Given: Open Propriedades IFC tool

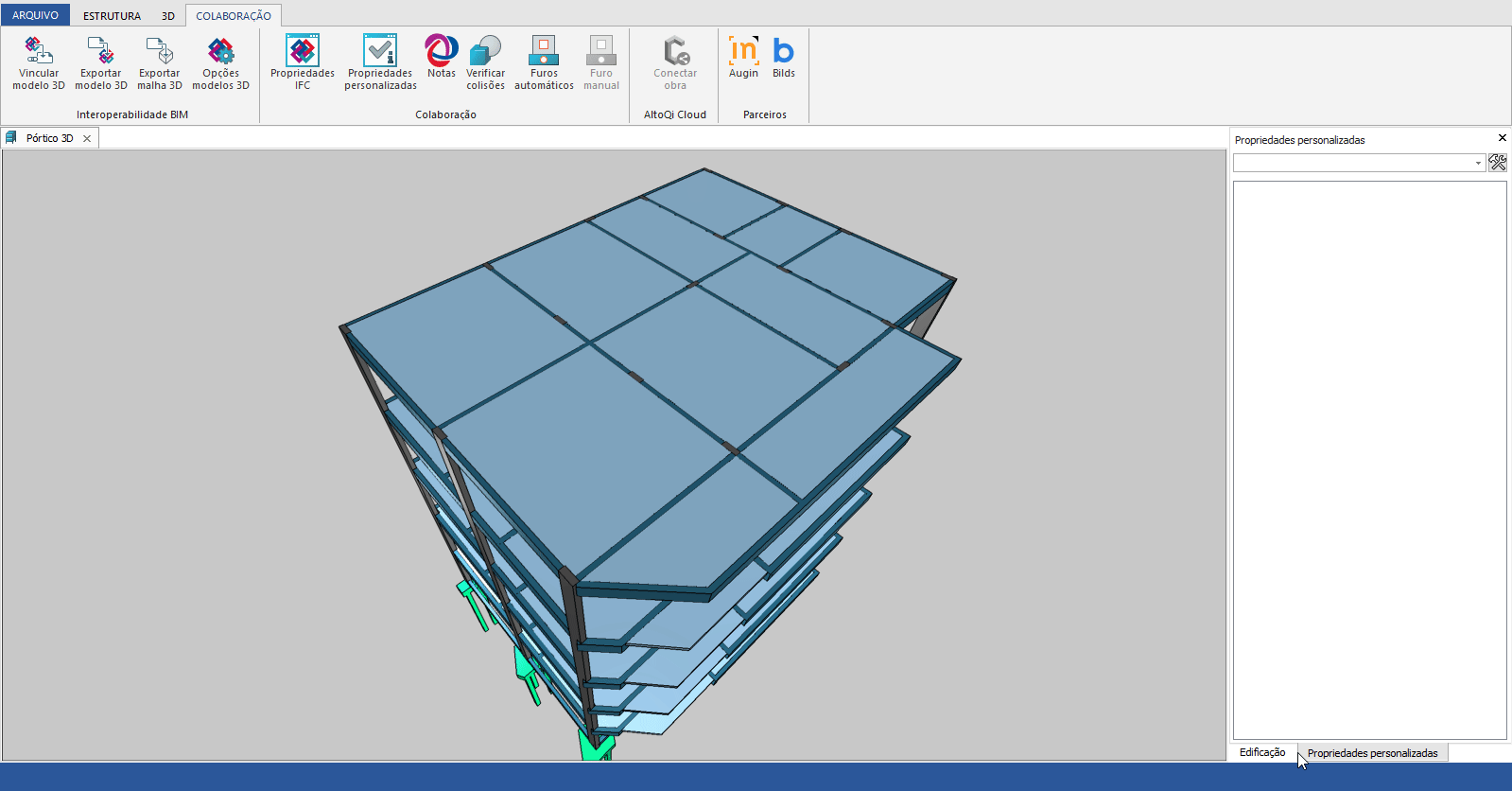Looking at the screenshot, I should pos(303,51).
